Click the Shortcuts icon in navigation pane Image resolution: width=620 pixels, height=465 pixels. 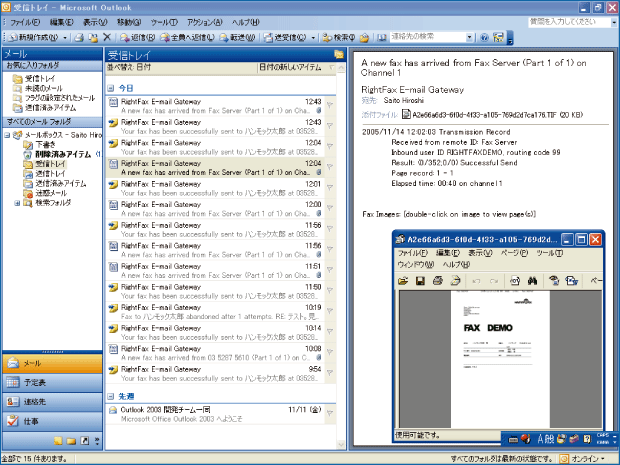pyautogui.click(x=85, y=441)
